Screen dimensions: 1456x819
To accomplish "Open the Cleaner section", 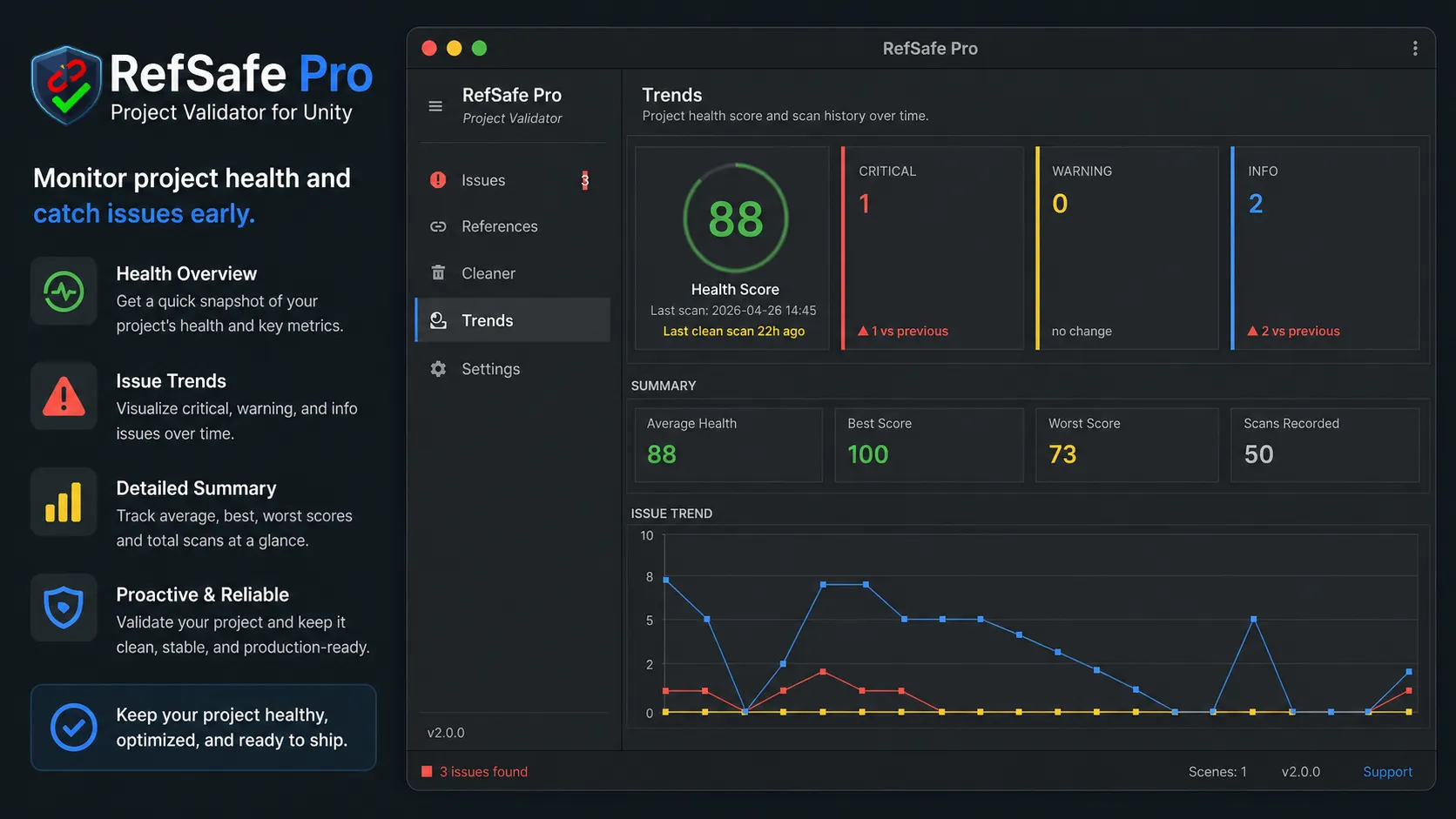I will tap(513, 273).
